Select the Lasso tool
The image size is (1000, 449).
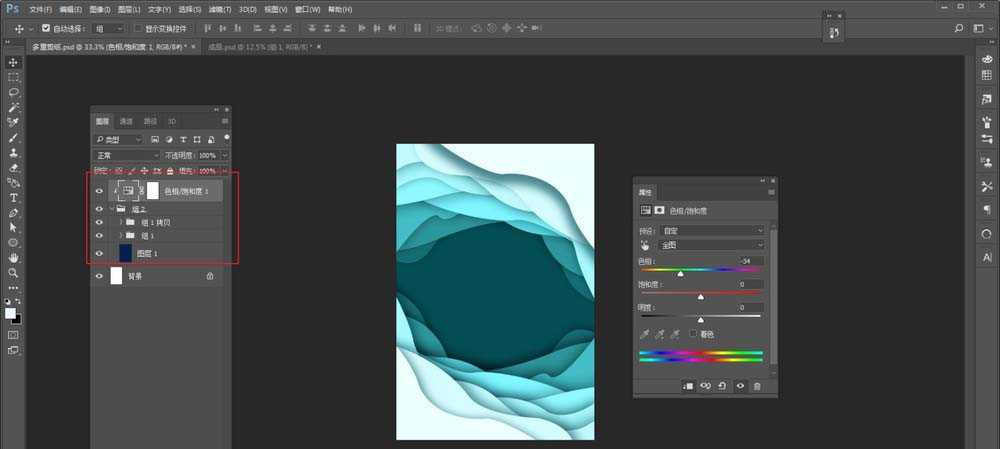(x=13, y=91)
